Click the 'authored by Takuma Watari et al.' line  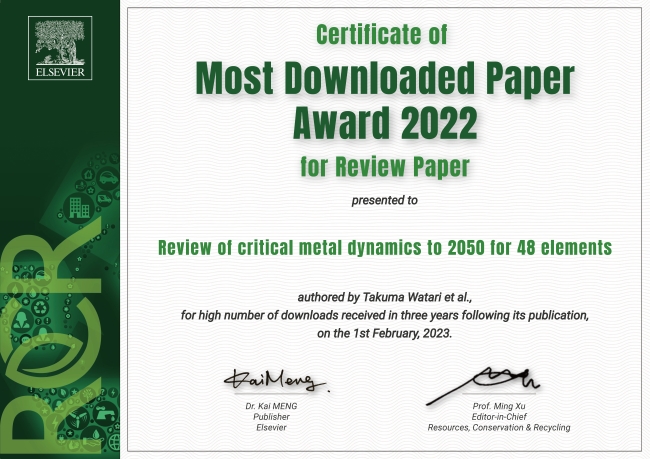(x=384, y=297)
